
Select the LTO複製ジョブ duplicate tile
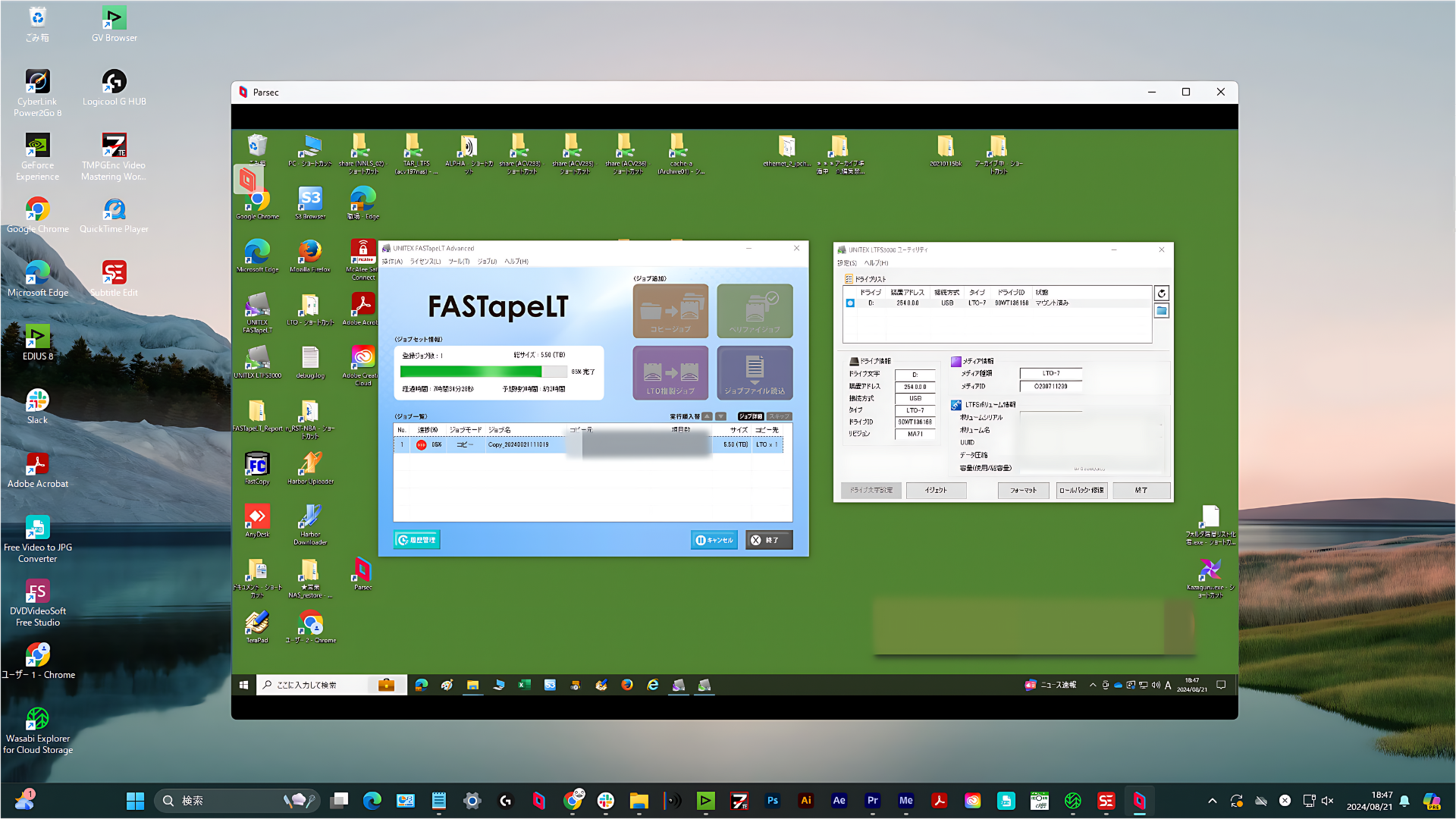tap(670, 372)
